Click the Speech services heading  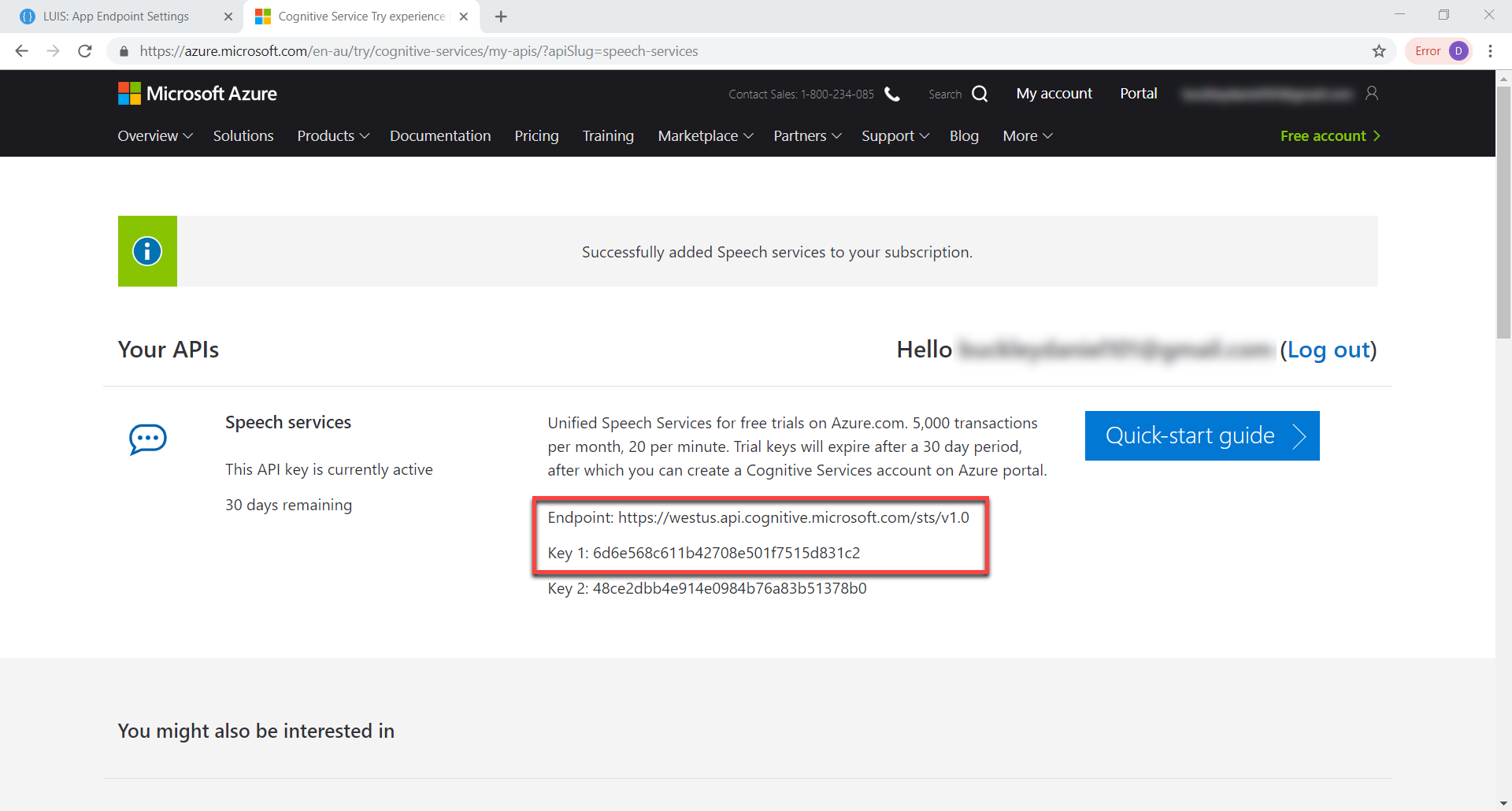click(x=288, y=422)
